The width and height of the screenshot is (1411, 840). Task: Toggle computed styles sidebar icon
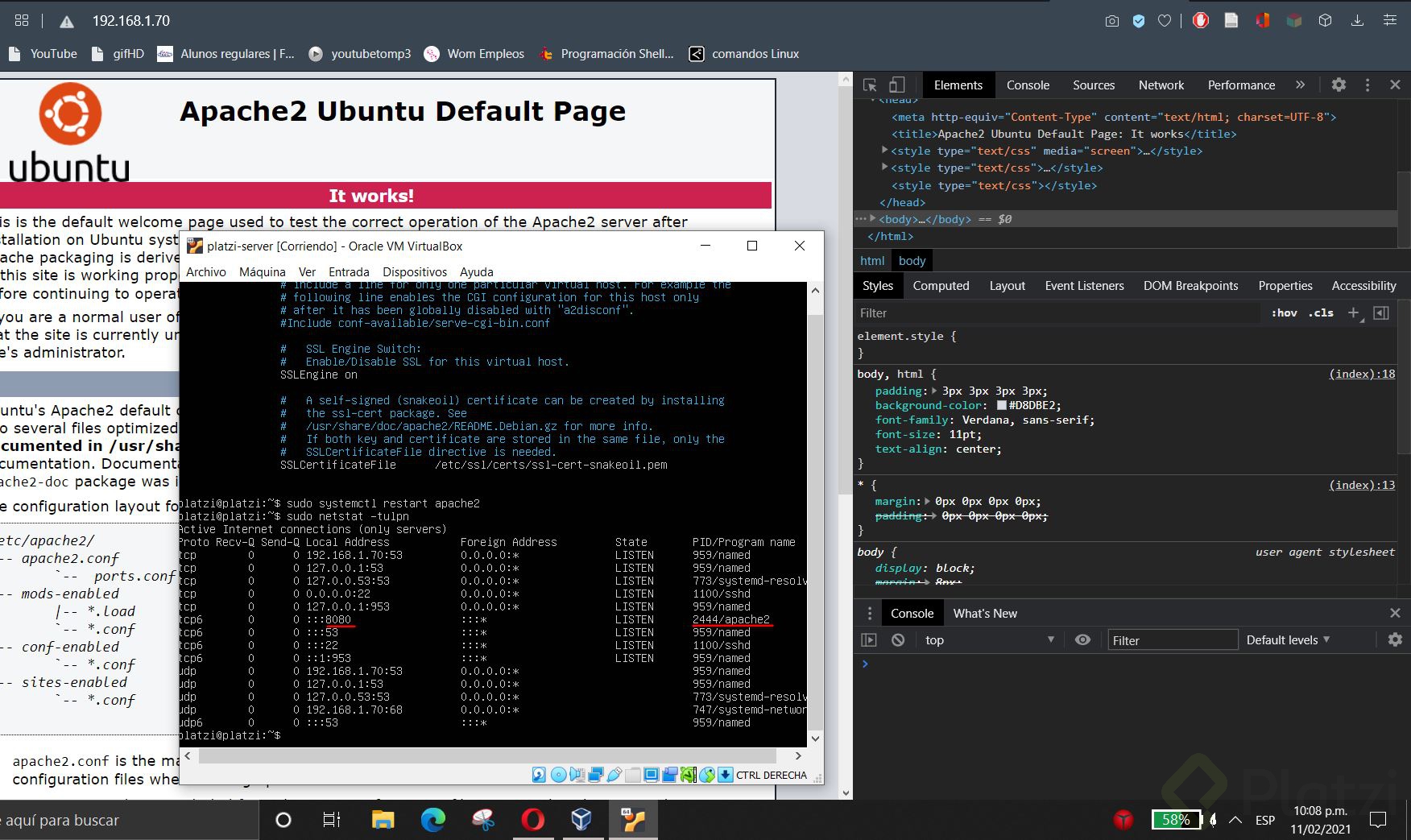click(1381, 312)
